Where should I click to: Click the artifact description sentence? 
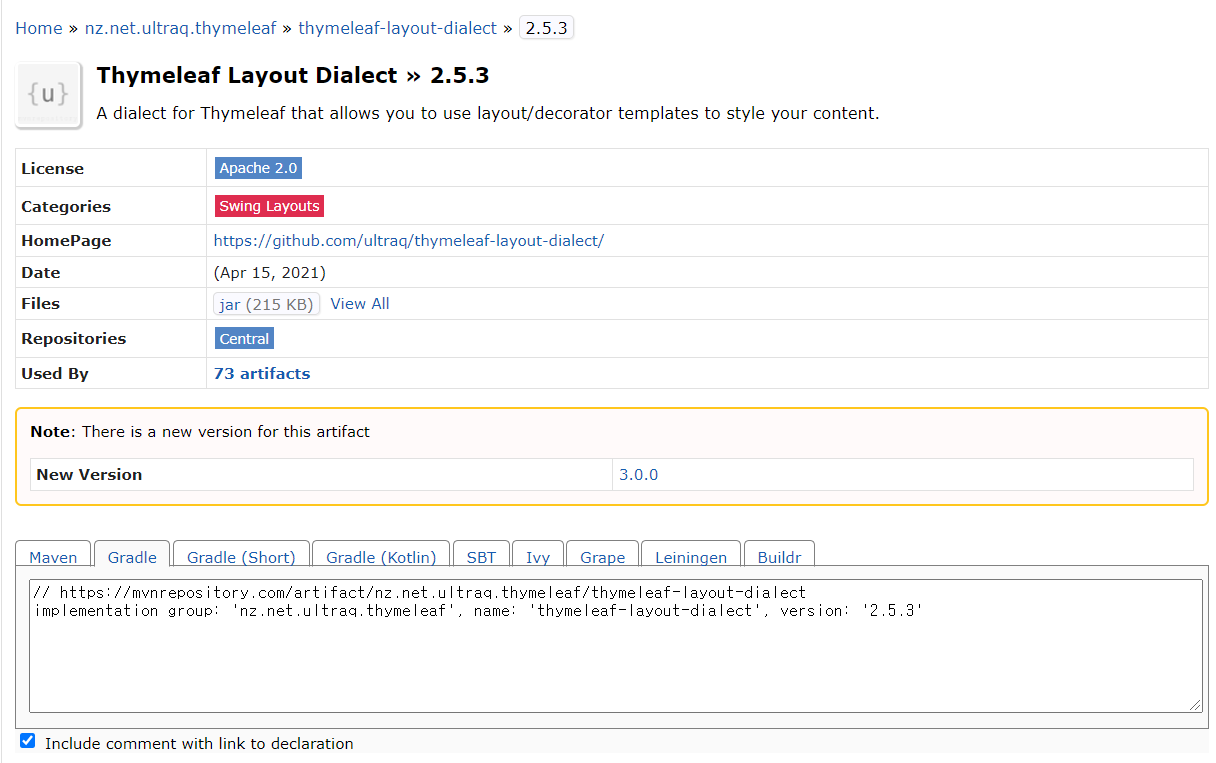coord(488,113)
